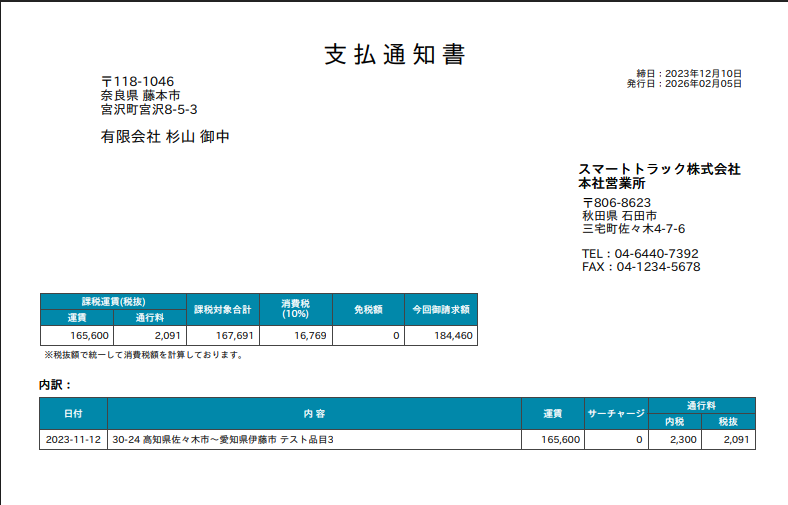788x505 pixels.
Task: Click the 支払通知書 document title
Action: (394, 55)
